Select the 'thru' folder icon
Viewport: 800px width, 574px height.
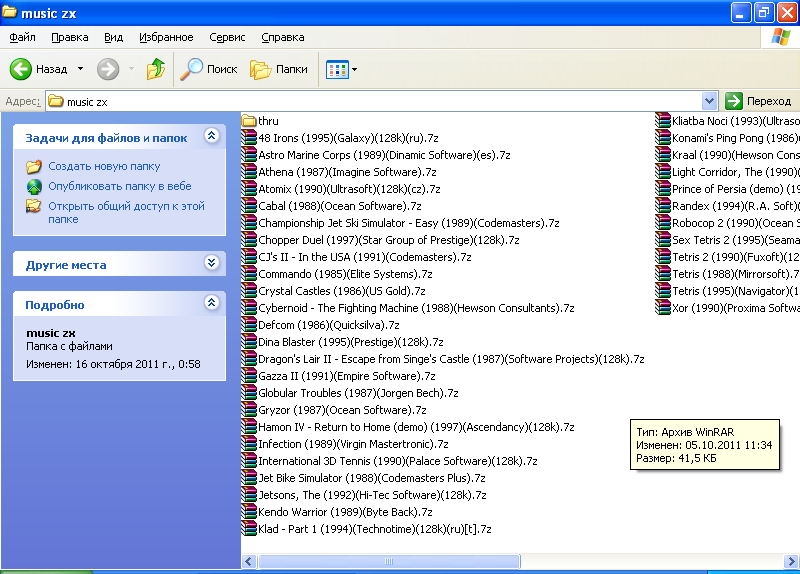click(x=250, y=121)
